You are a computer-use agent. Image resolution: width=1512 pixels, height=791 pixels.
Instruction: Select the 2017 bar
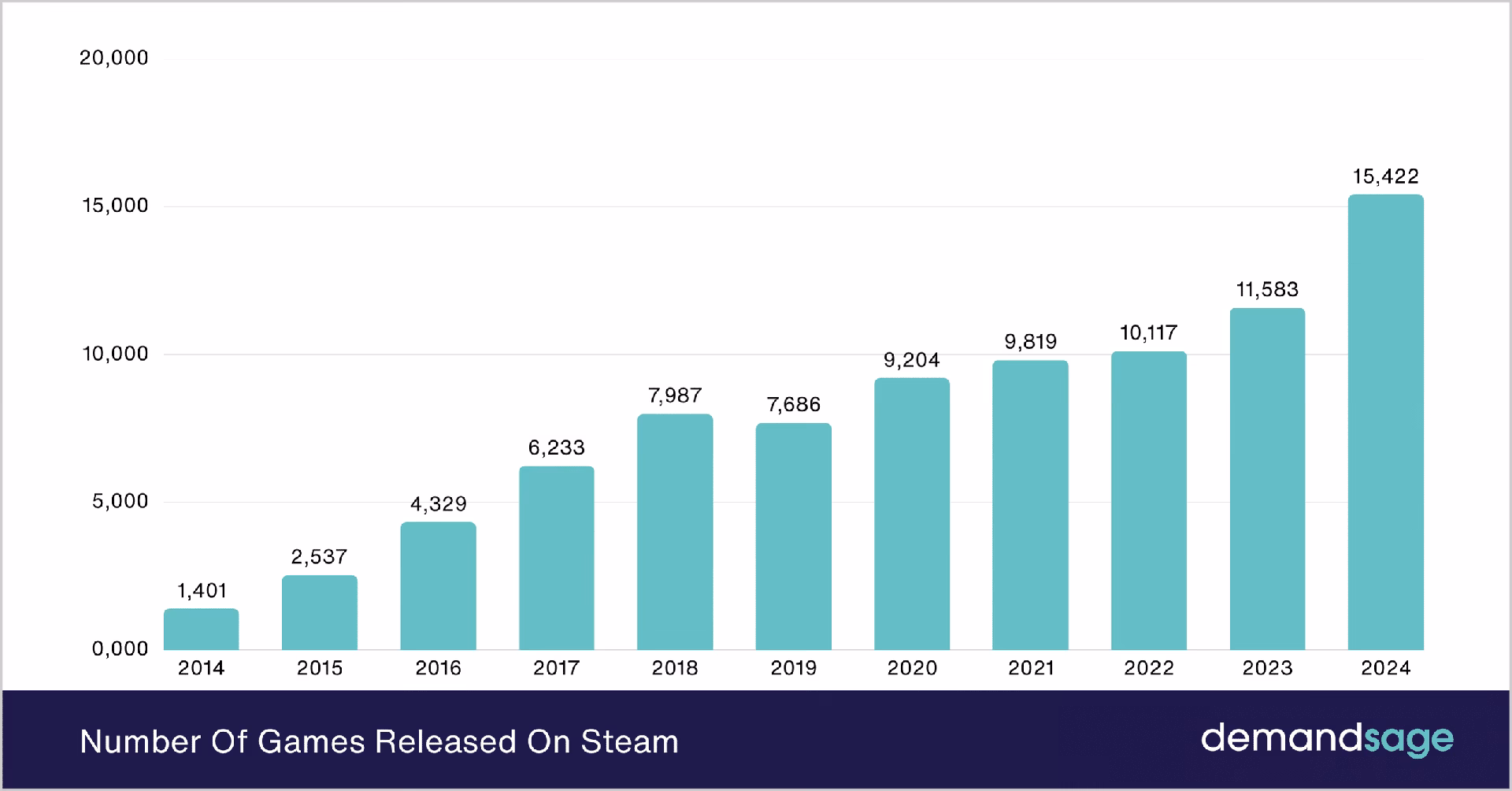click(557, 558)
